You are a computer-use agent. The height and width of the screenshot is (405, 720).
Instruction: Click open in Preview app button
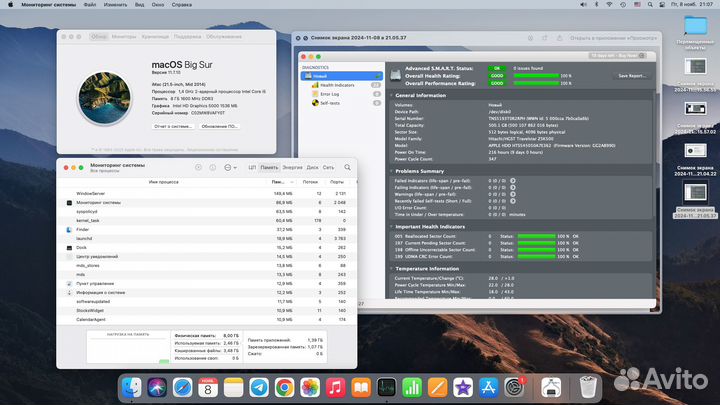point(613,38)
